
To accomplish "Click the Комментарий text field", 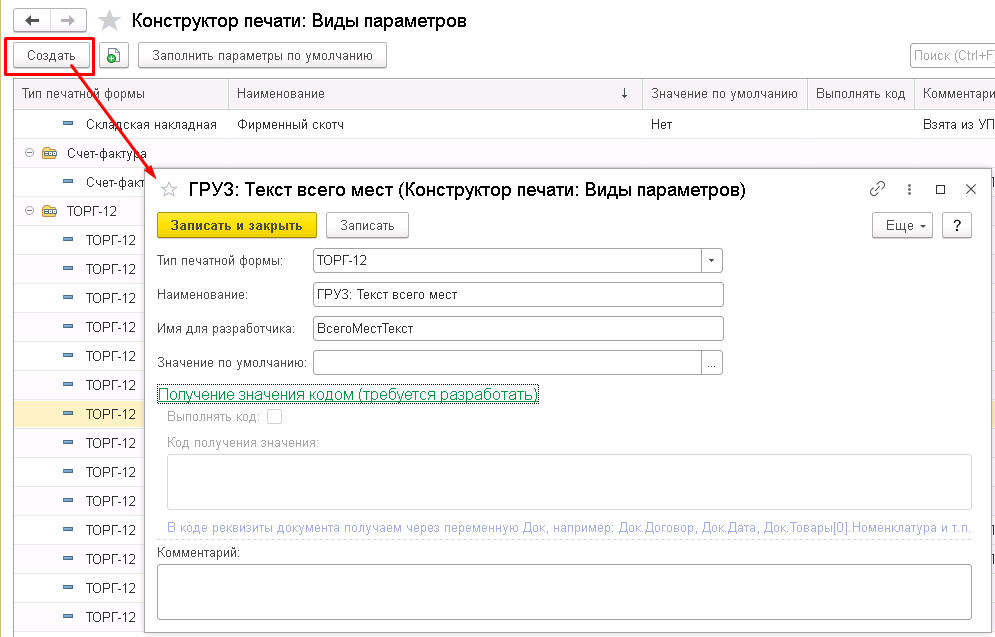I will pyautogui.click(x=564, y=592).
